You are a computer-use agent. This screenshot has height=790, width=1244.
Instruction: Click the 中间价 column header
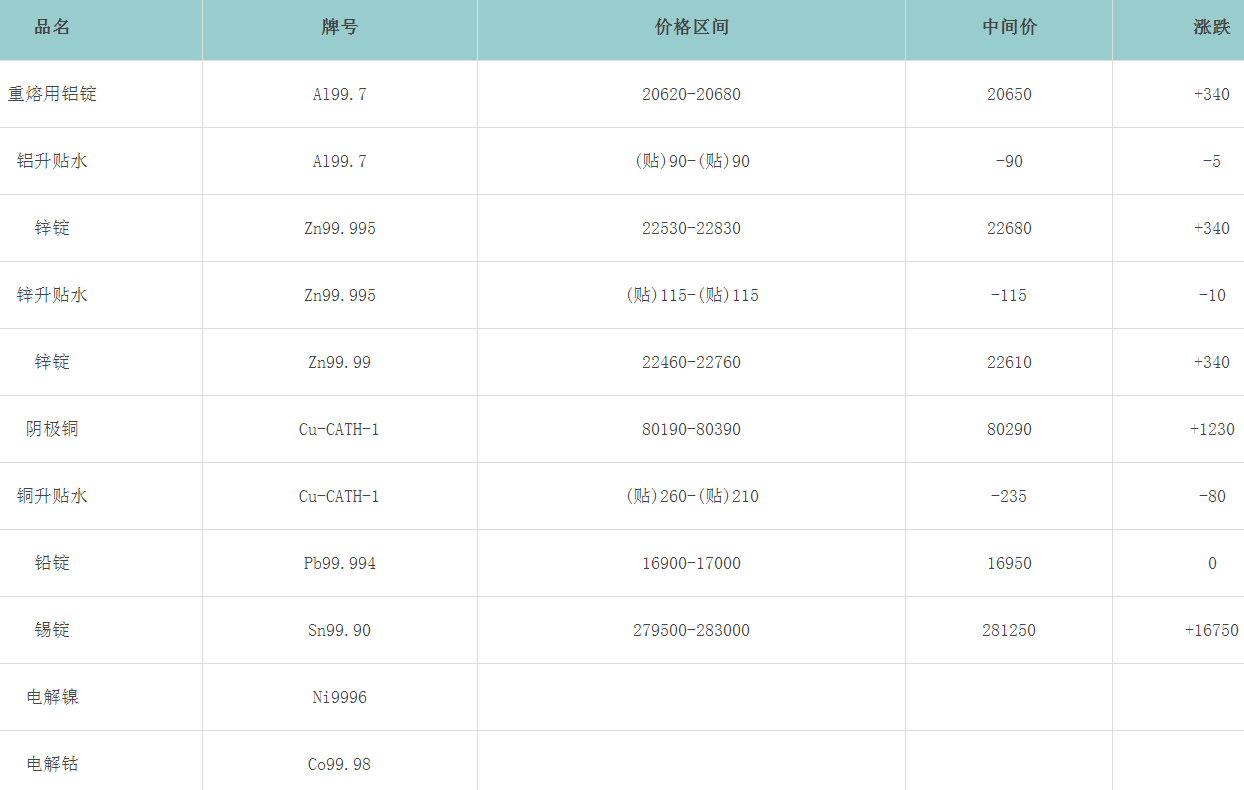click(1009, 28)
